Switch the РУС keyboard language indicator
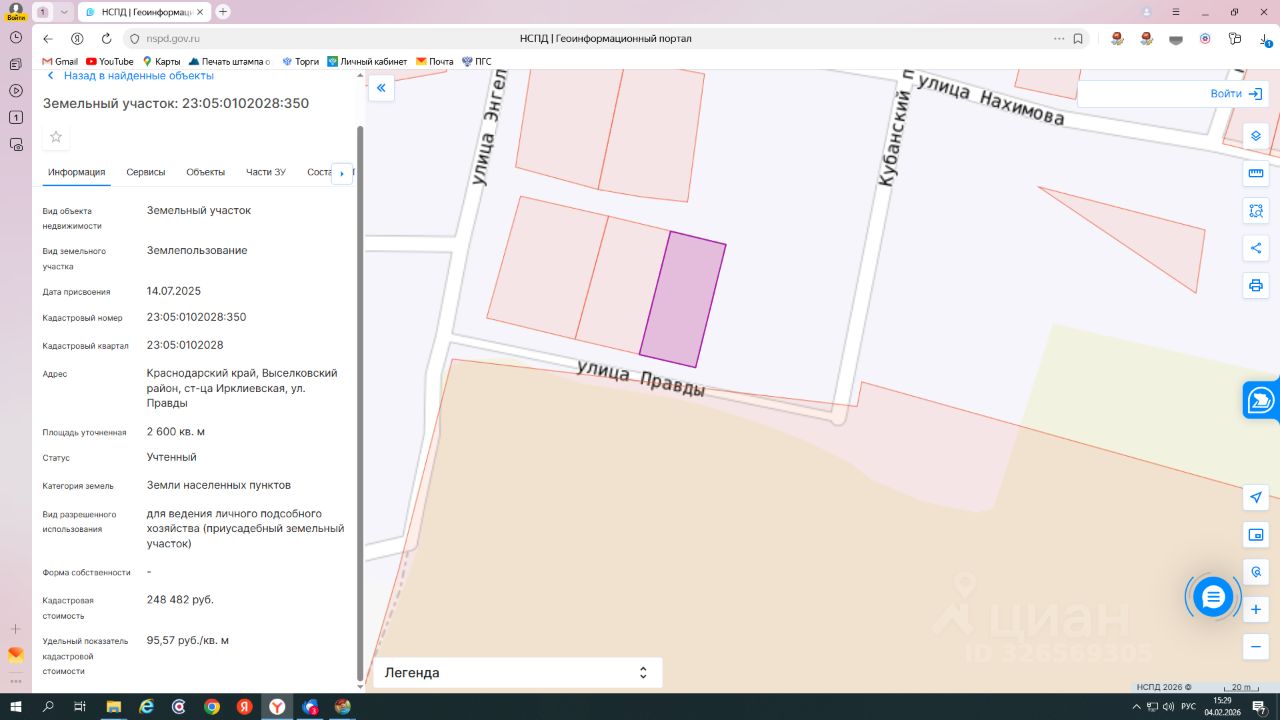 (1188, 707)
